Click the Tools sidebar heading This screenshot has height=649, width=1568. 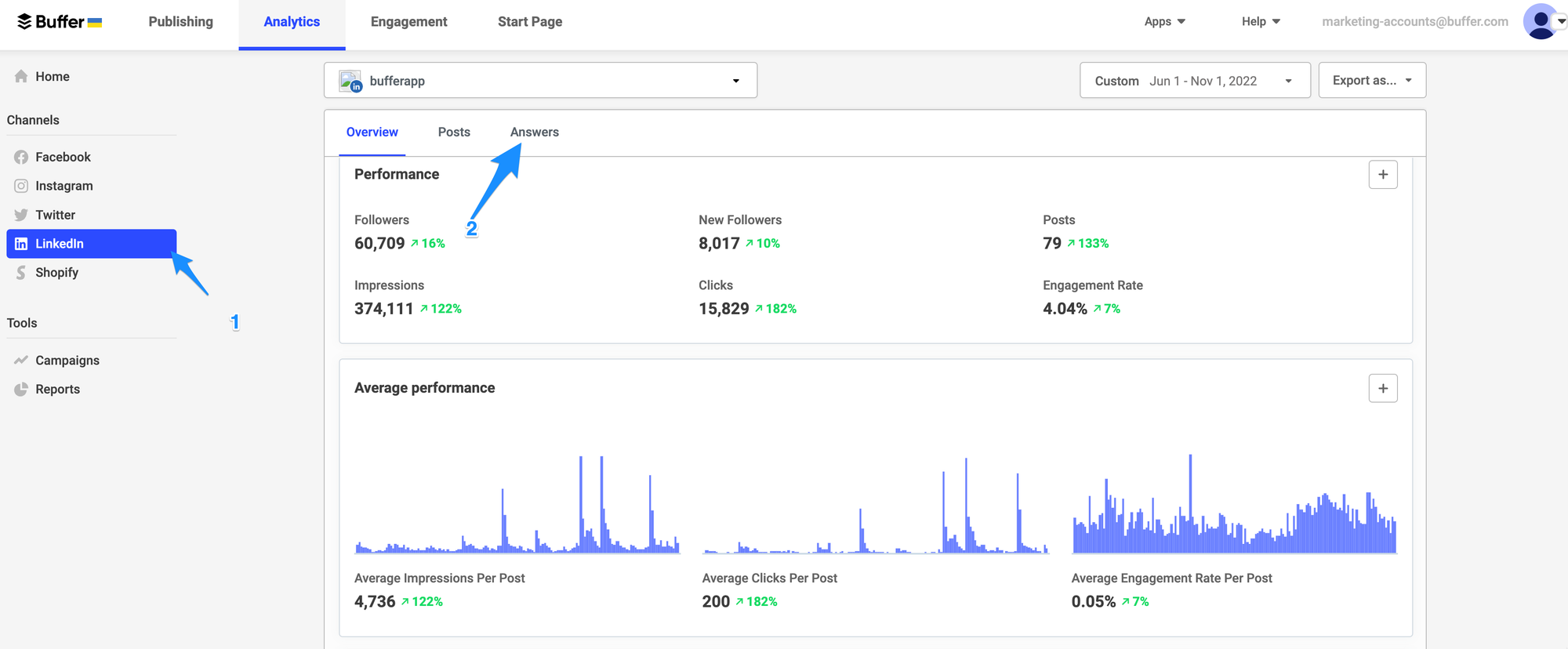tap(22, 323)
